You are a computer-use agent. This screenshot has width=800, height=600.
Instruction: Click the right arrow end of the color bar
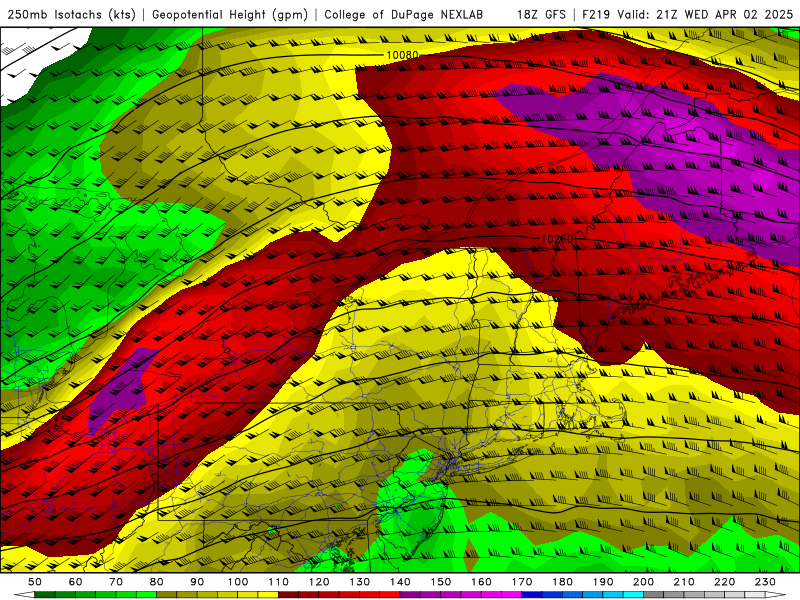point(776,595)
